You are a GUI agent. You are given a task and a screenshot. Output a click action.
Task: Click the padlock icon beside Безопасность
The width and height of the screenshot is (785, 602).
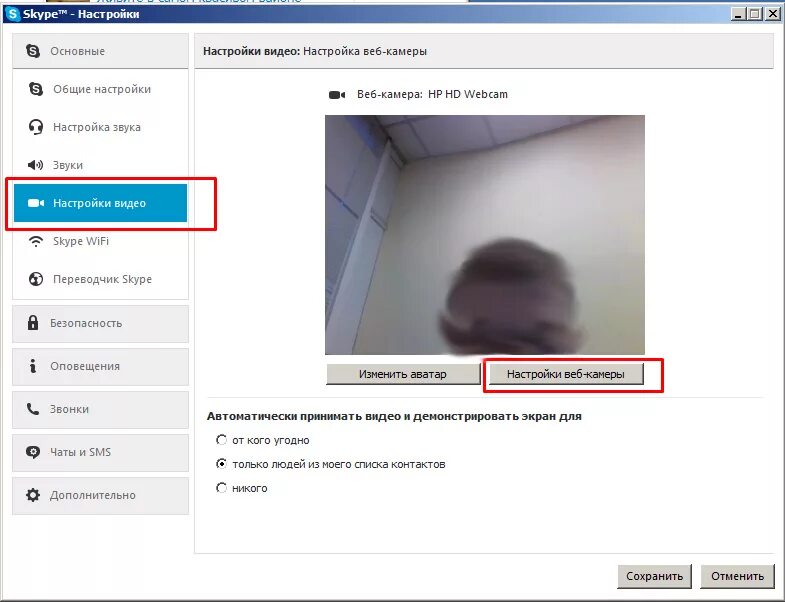(x=33, y=323)
